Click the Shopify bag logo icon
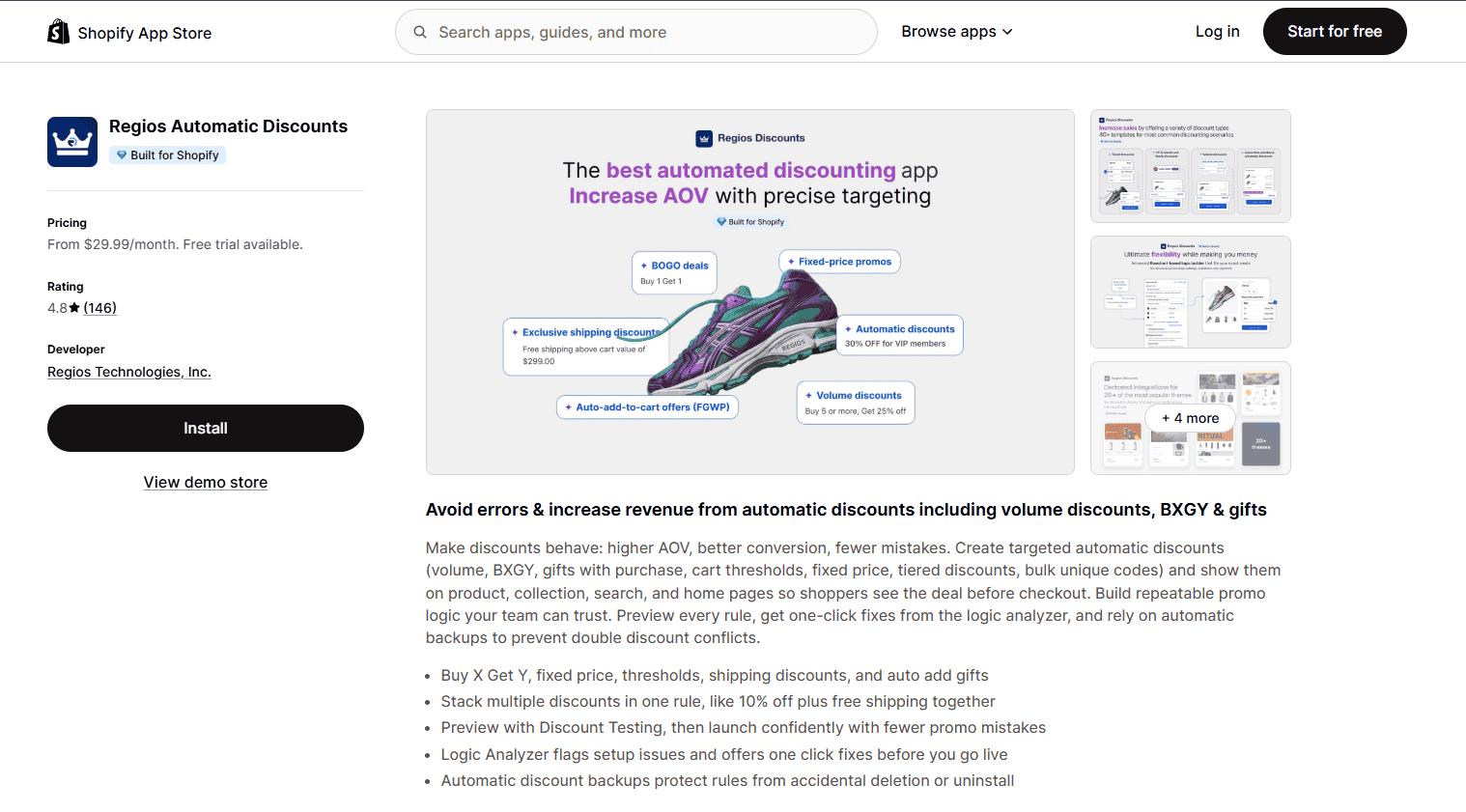Image resolution: width=1466 pixels, height=812 pixels. pyautogui.click(x=59, y=32)
